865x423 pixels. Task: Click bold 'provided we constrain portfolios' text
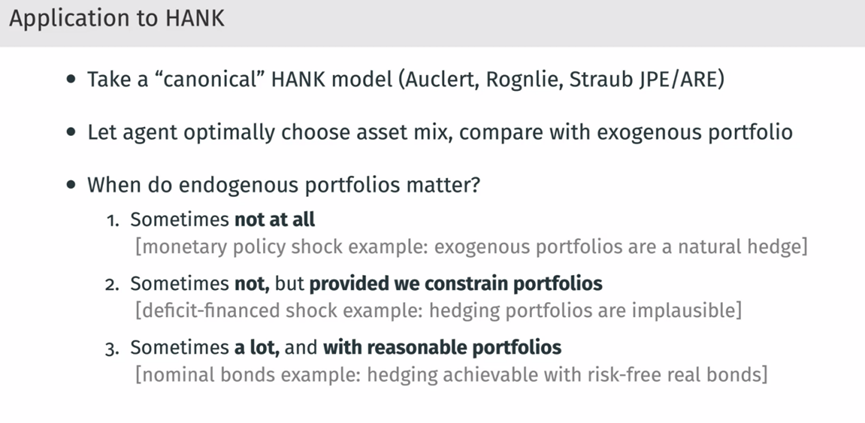(455, 283)
